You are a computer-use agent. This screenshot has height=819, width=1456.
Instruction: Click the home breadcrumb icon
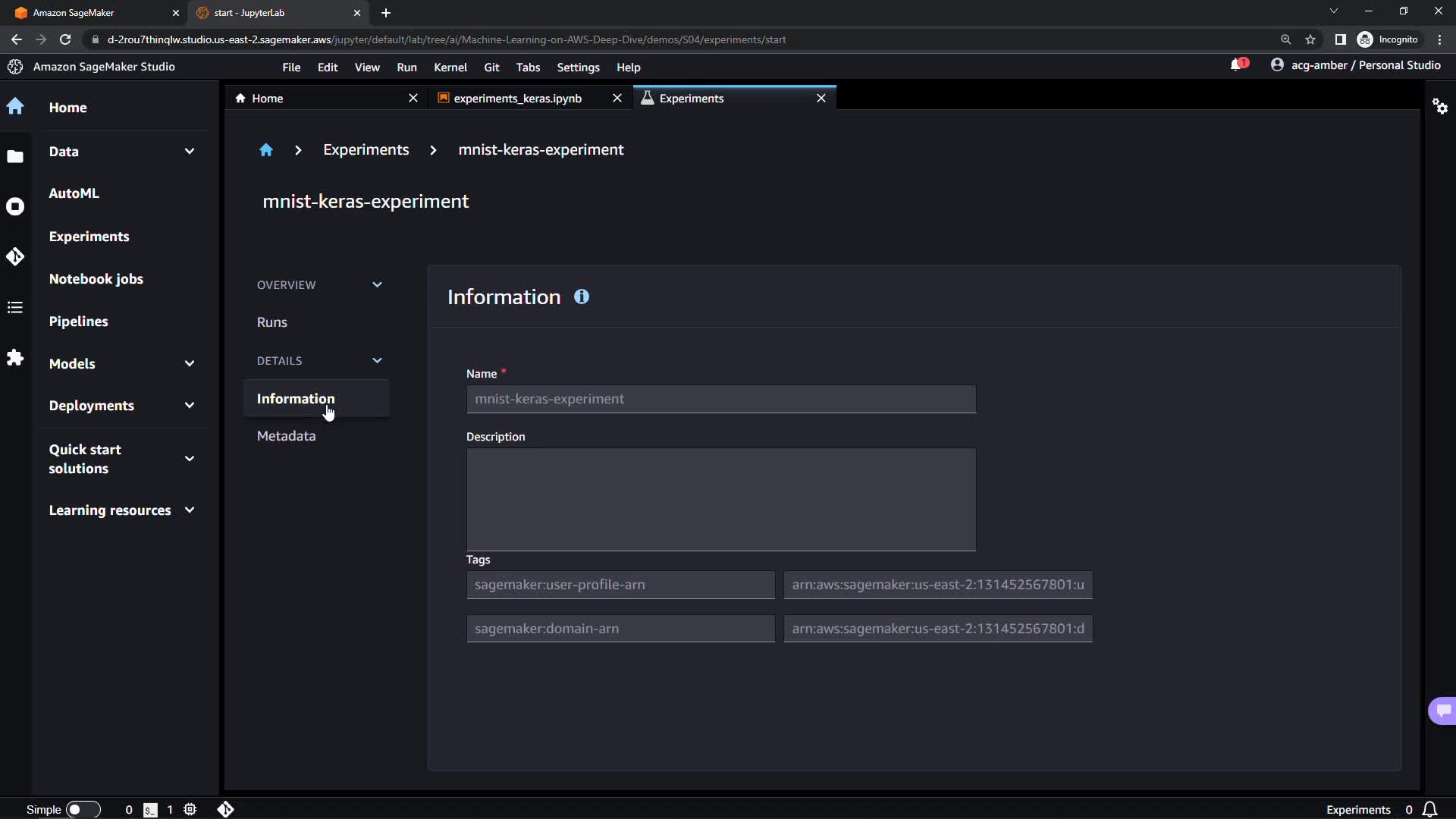coord(265,150)
